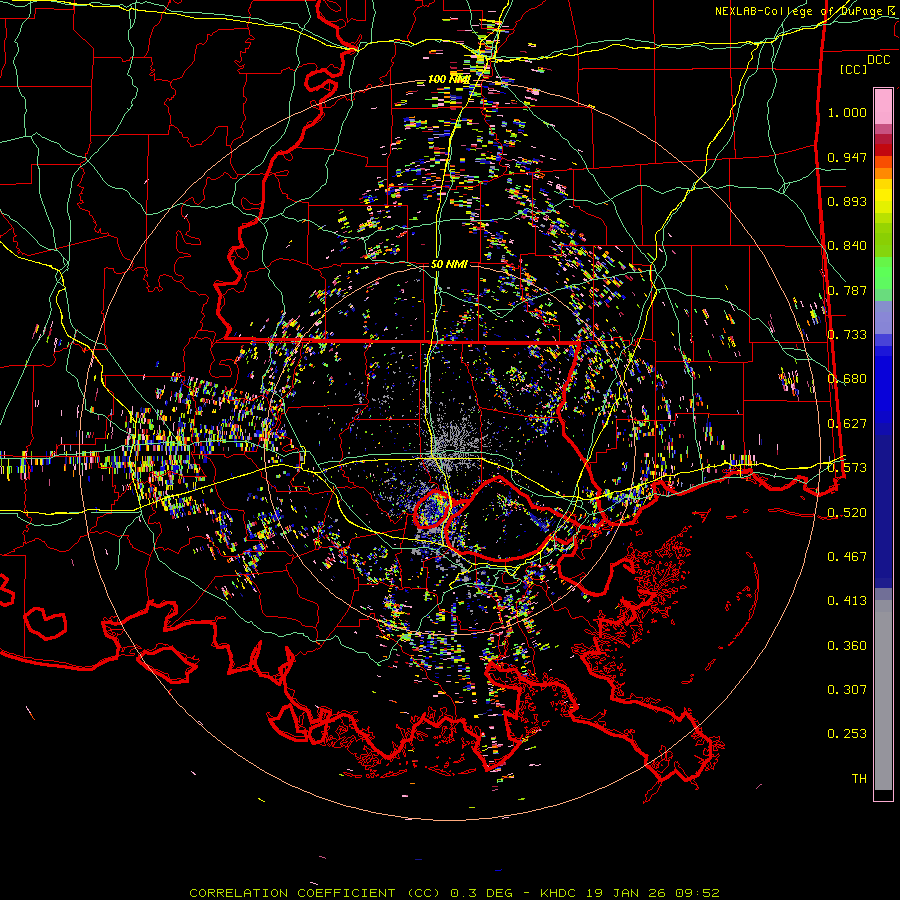The width and height of the screenshot is (900, 900).
Task: Click the KHDC 19 JAN 26 09:52 timestamp
Action: point(630,893)
